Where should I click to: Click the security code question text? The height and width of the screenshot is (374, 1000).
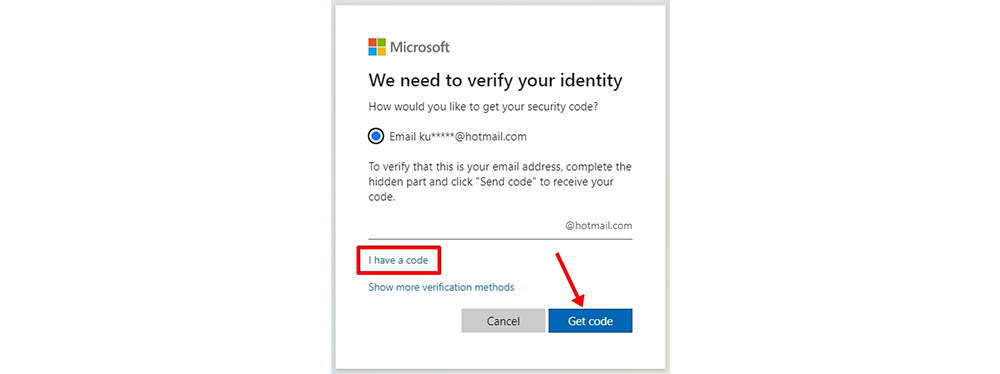[x=483, y=108]
